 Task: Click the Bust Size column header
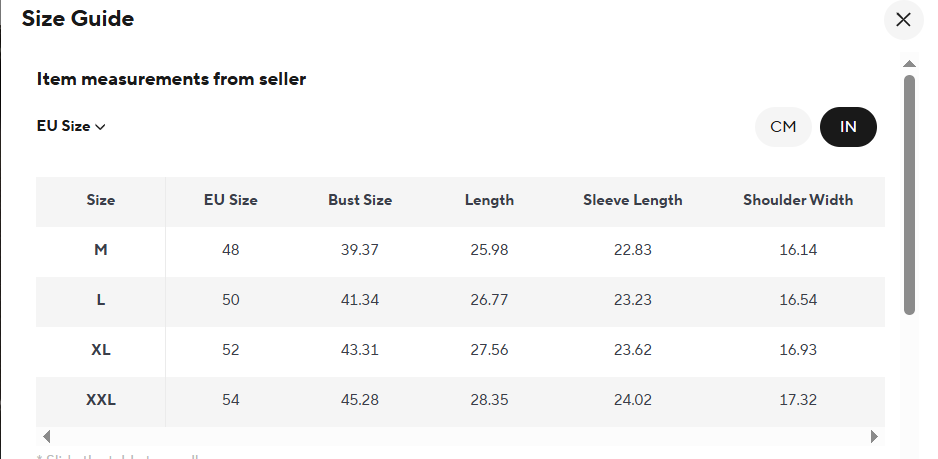360,200
